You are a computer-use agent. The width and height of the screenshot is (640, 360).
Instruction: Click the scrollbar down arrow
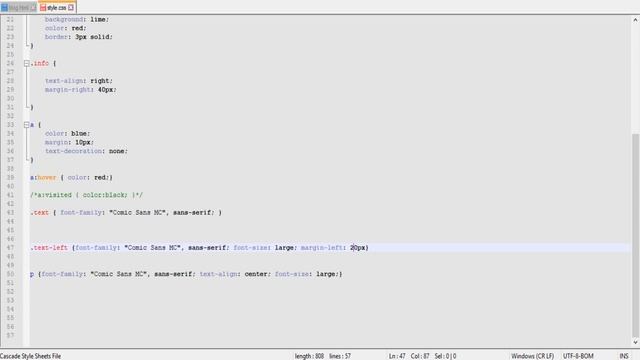coord(636,342)
